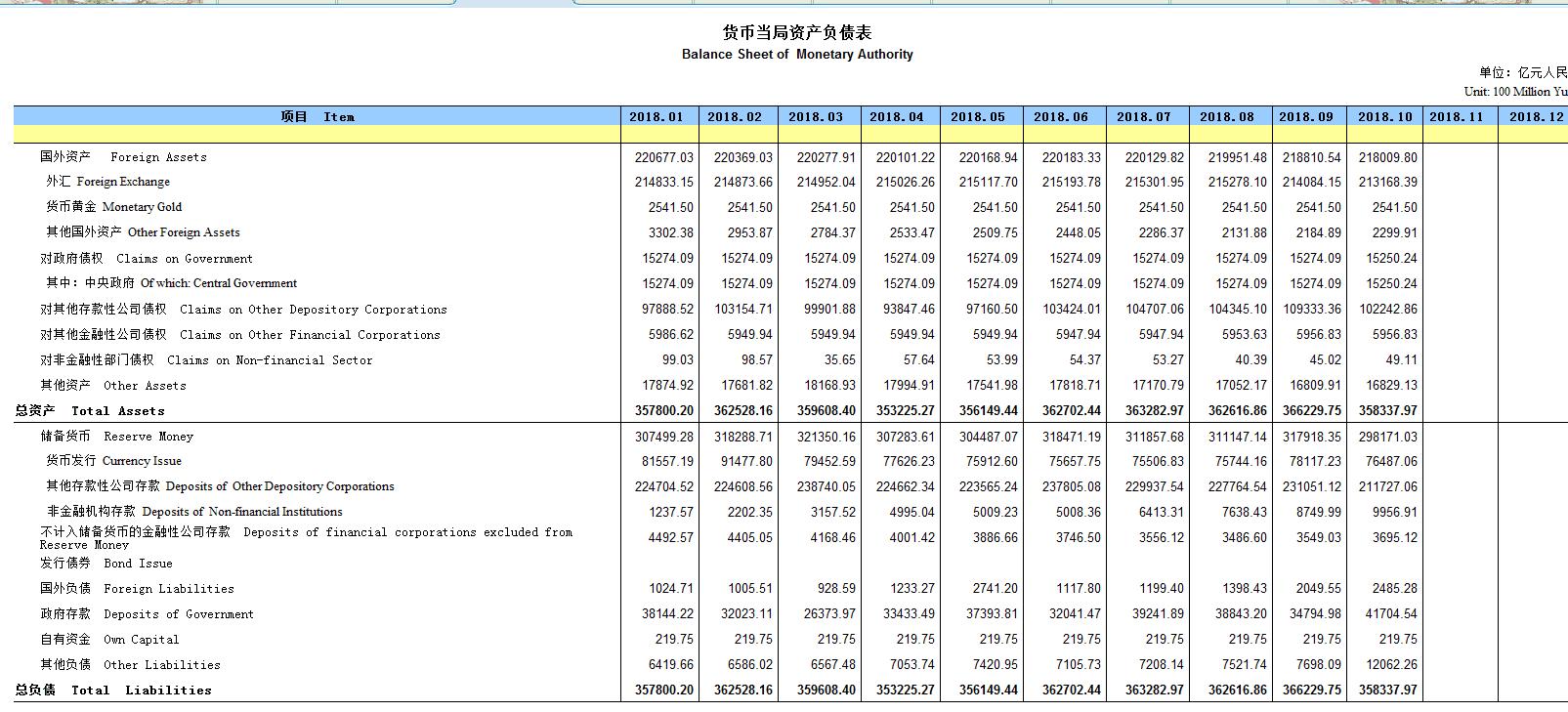This screenshot has height=712, width=1568.
Task: Click Total Assets value for 2018.01
Action: pyautogui.click(x=663, y=411)
